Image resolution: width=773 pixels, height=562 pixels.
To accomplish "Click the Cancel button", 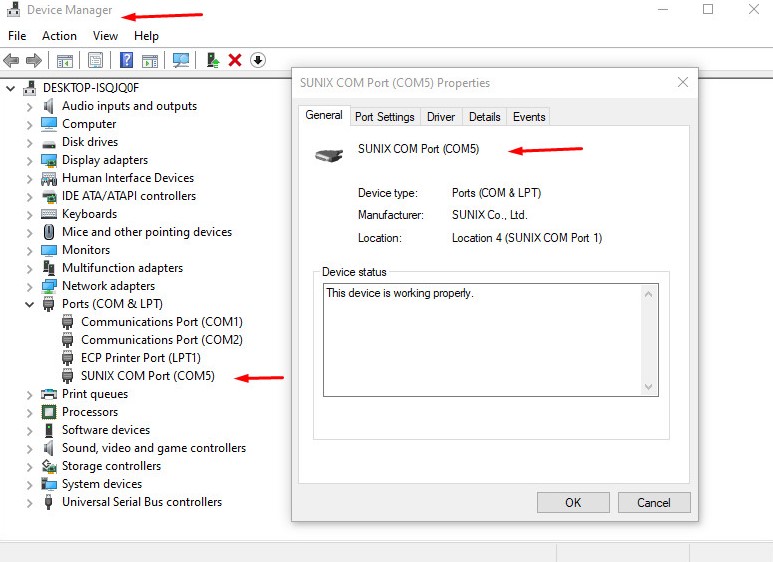I will pyautogui.click(x=654, y=502).
